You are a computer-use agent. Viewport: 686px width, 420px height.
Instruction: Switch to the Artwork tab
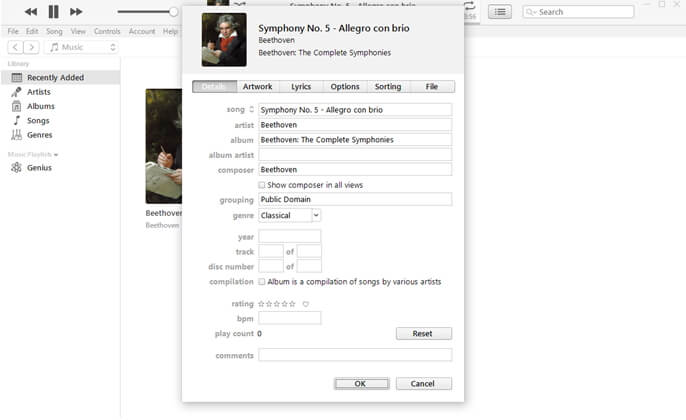click(x=258, y=87)
